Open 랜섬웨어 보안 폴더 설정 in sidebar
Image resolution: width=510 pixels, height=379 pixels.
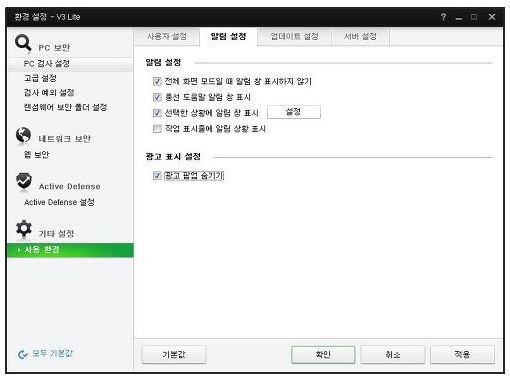click(x=65, y=107)
